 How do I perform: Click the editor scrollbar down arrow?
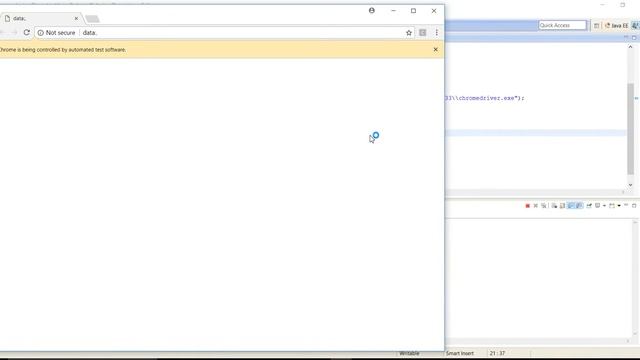(x=631, y=185)
